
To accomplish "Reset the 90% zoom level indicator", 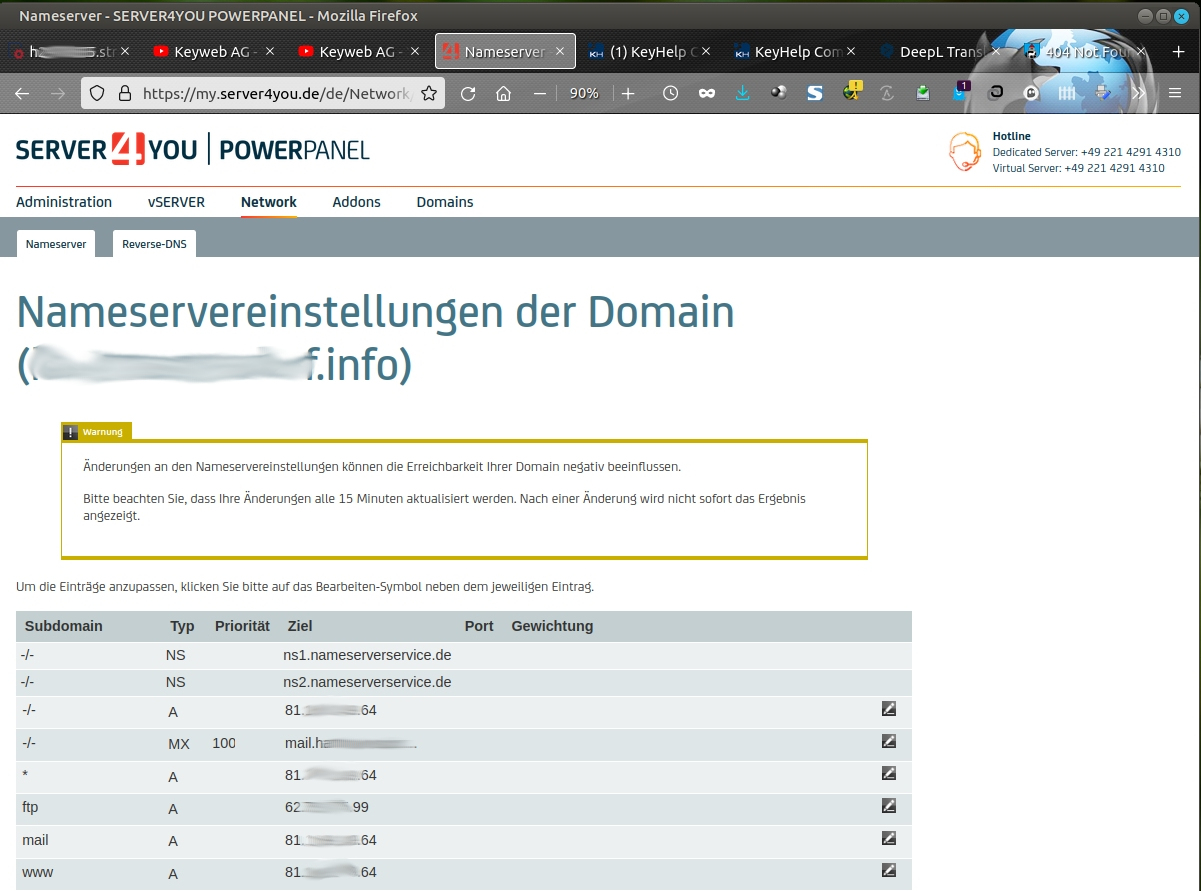I will coord(584,93).
